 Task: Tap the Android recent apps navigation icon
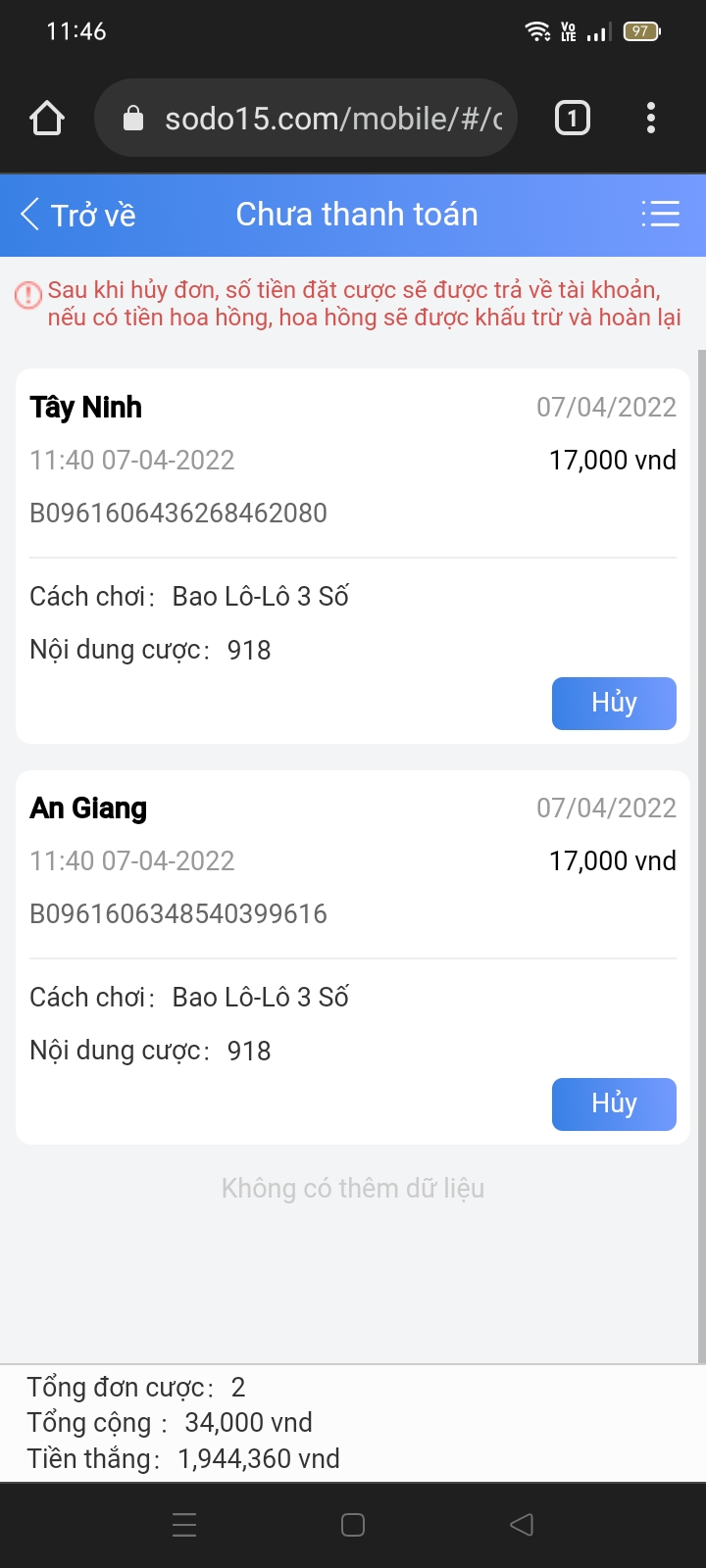184,1525
